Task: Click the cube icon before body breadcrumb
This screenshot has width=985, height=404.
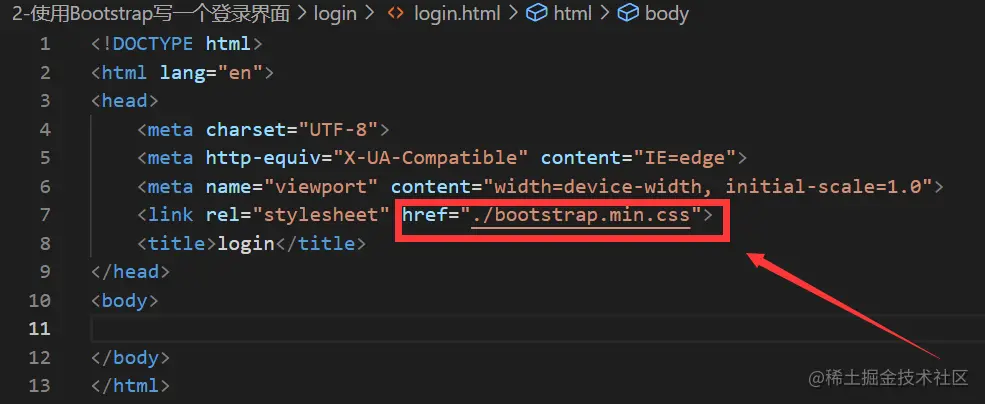Action: (628, 13)
